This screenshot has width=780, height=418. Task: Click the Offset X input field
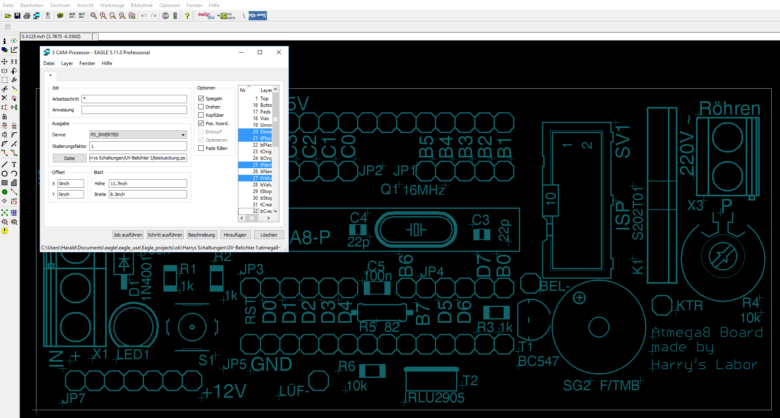coord(70,183)
